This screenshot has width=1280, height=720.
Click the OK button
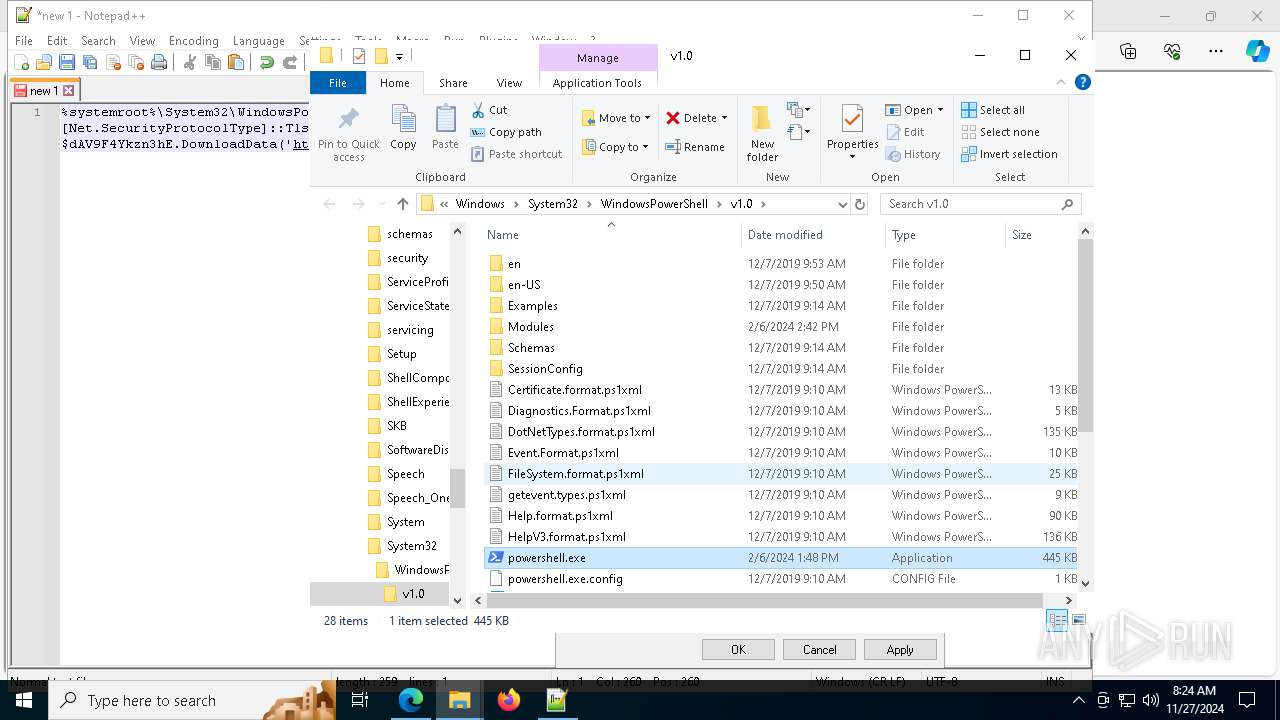tap(738, 650)
